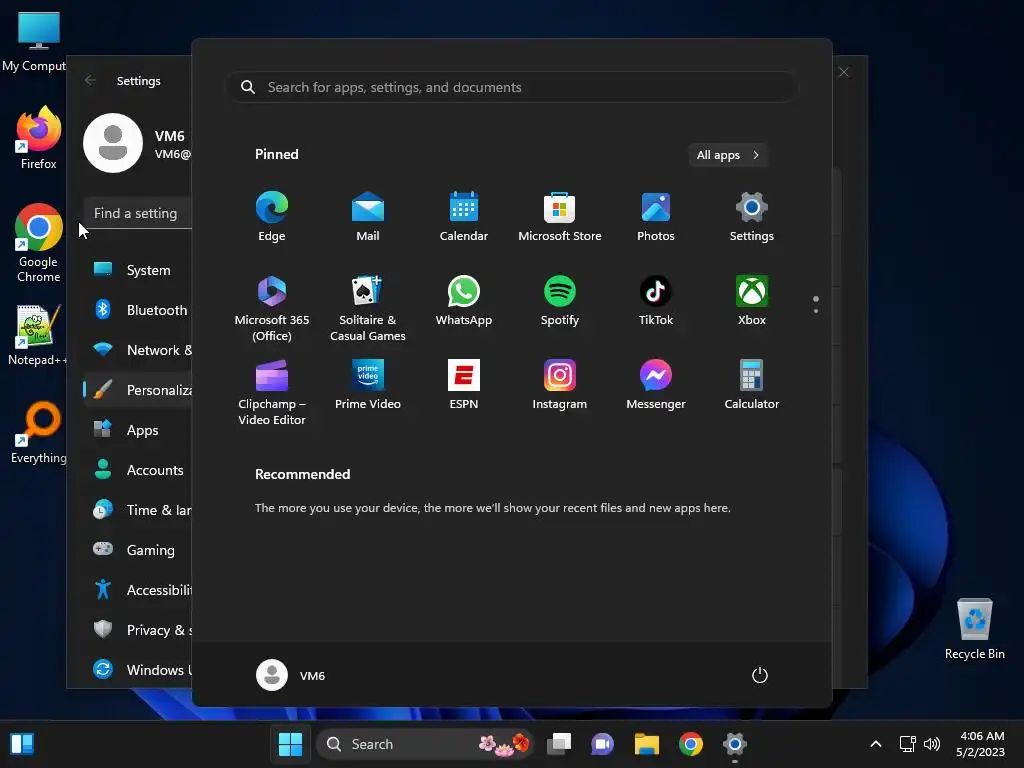Screen dimensions: 1024x768
Task: Select Recycle Bin on desktop
Action: pos(974,629)
